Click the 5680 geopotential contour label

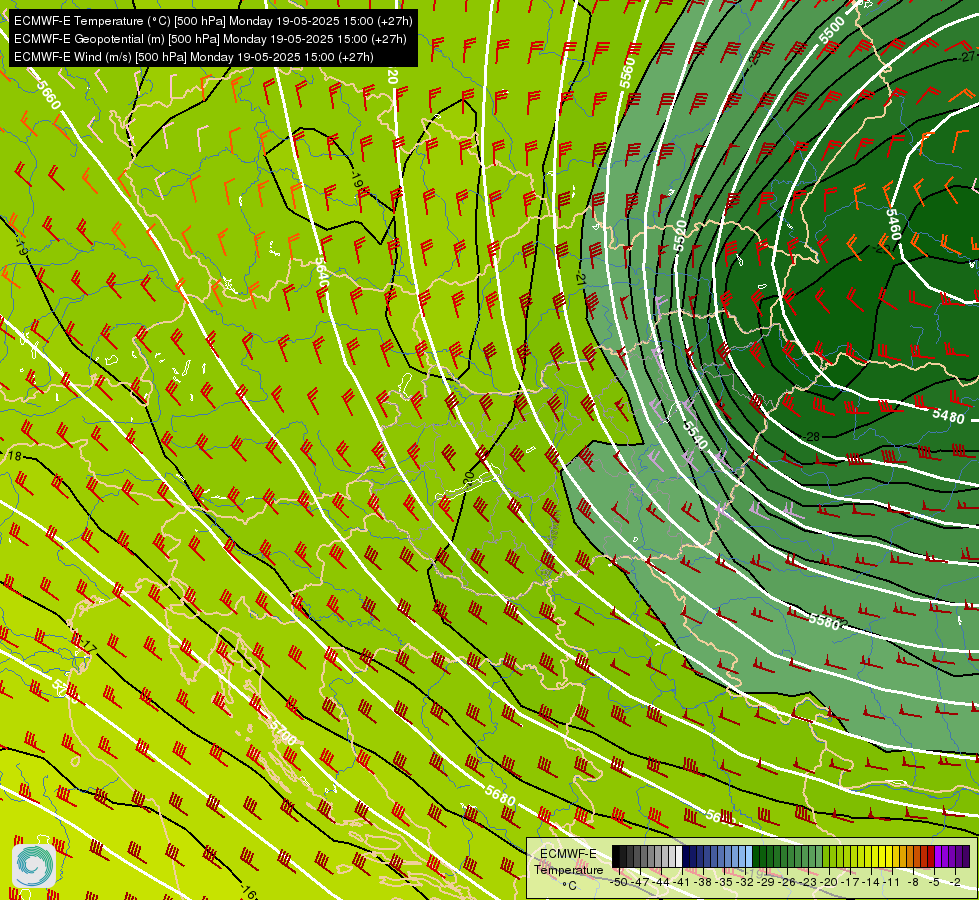click(500, 796)
